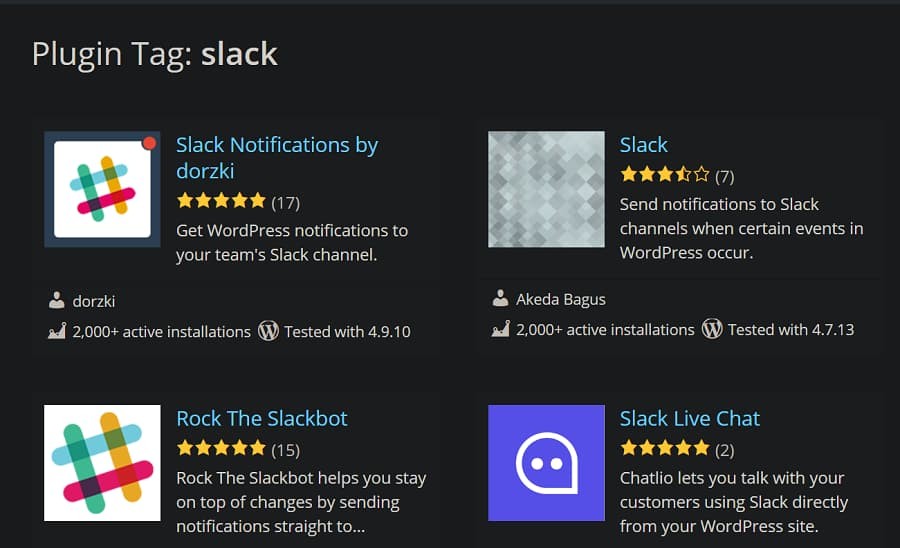Click the WordPress logo beside Tested with 4.7.13

(712, 329)
